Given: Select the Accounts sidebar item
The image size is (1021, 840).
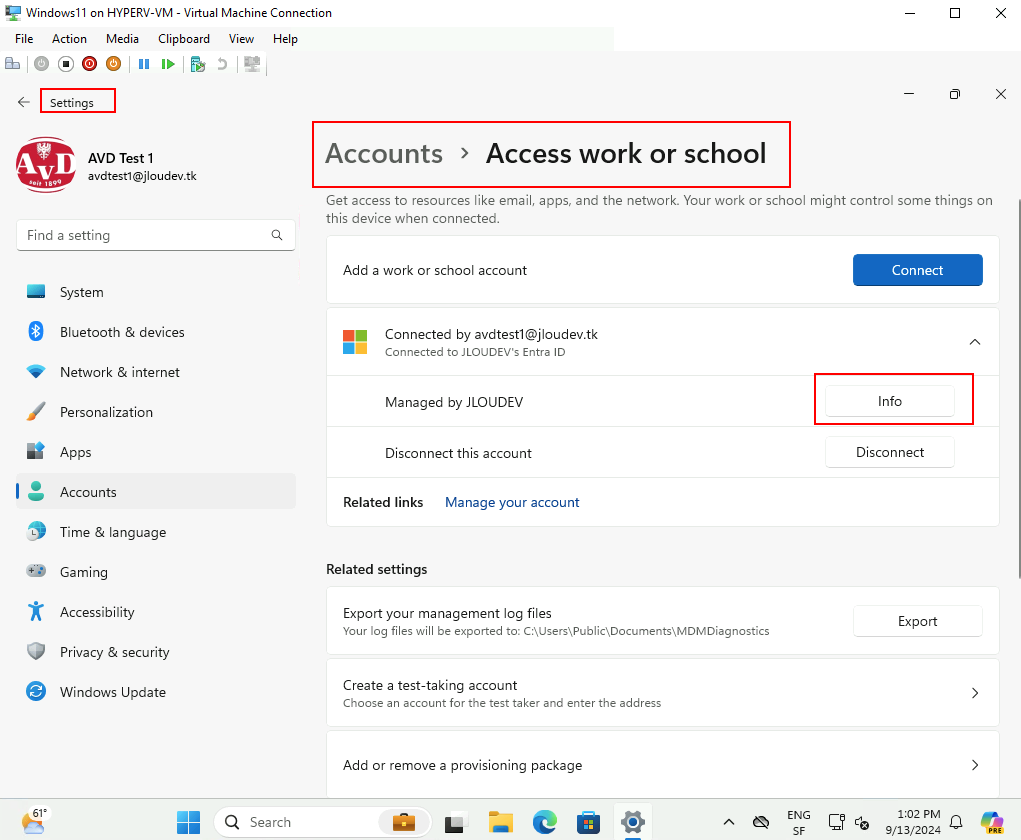Looking at the screenshot, I should click(x=156, y=492).
